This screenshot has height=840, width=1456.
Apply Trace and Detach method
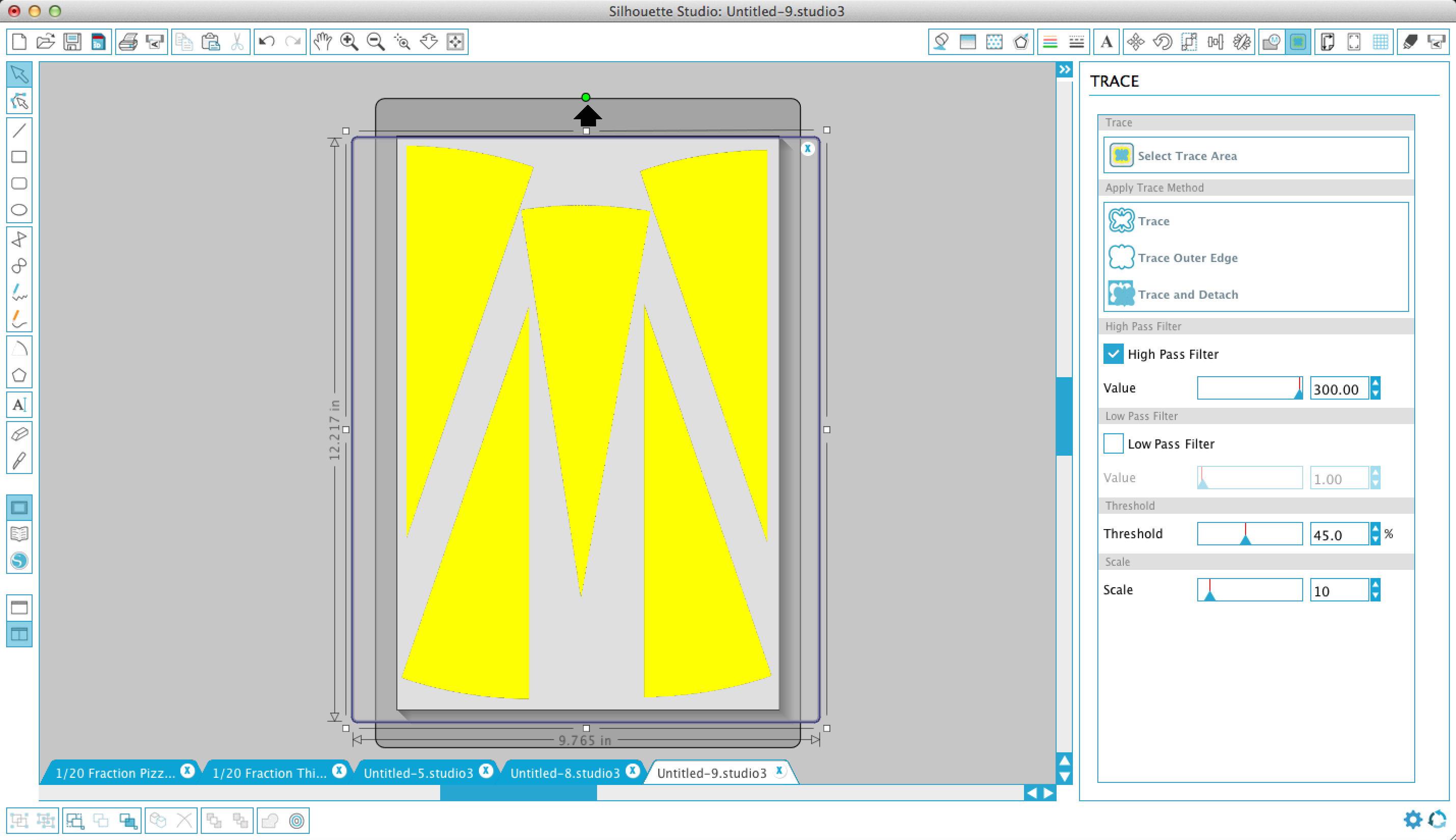[1255, 294]
